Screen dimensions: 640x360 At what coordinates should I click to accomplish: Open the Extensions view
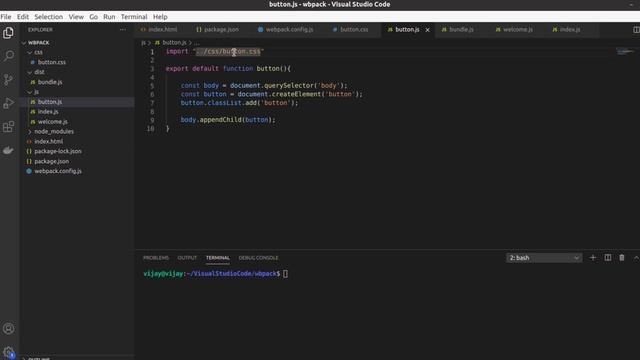tap(8, 127)
